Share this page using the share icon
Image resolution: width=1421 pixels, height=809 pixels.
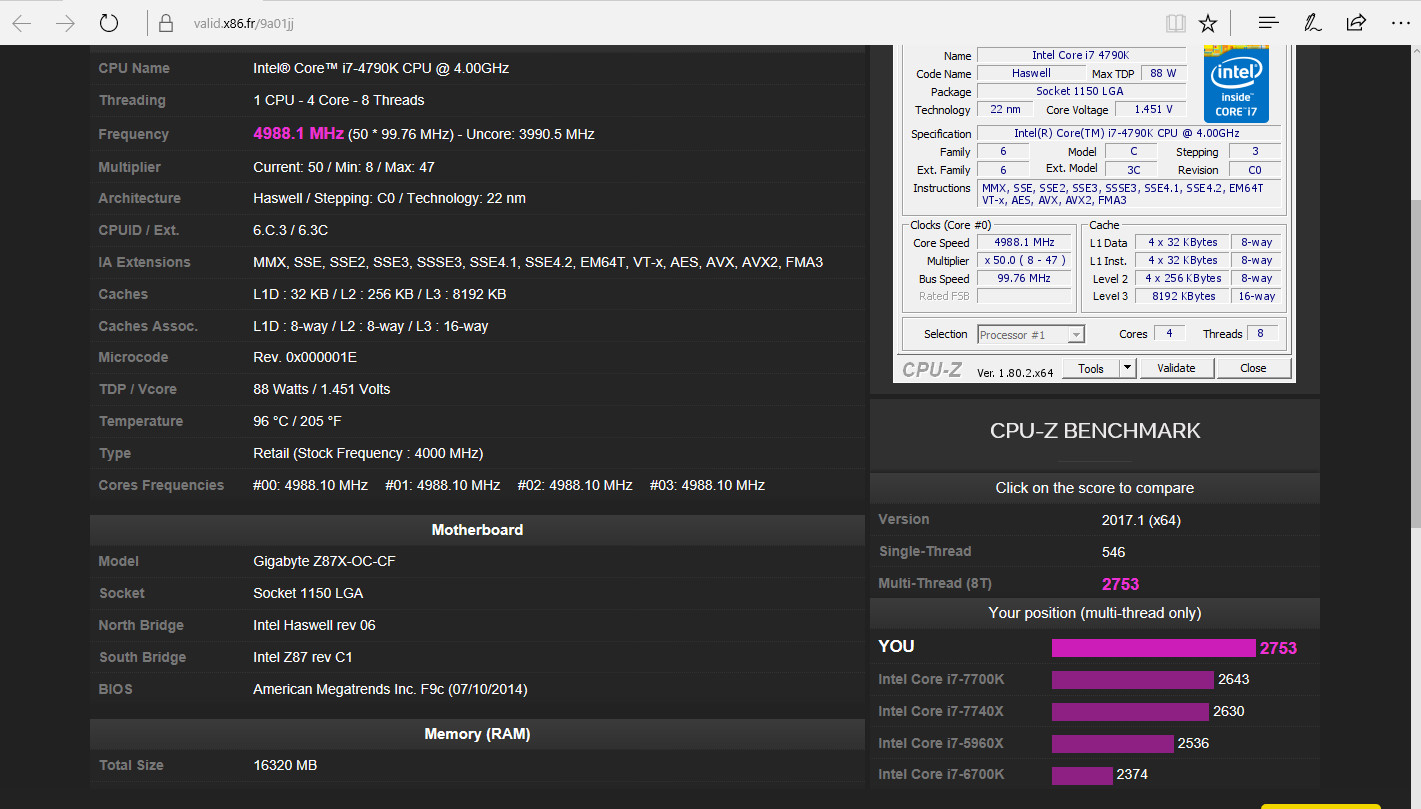coord(1356,23)
